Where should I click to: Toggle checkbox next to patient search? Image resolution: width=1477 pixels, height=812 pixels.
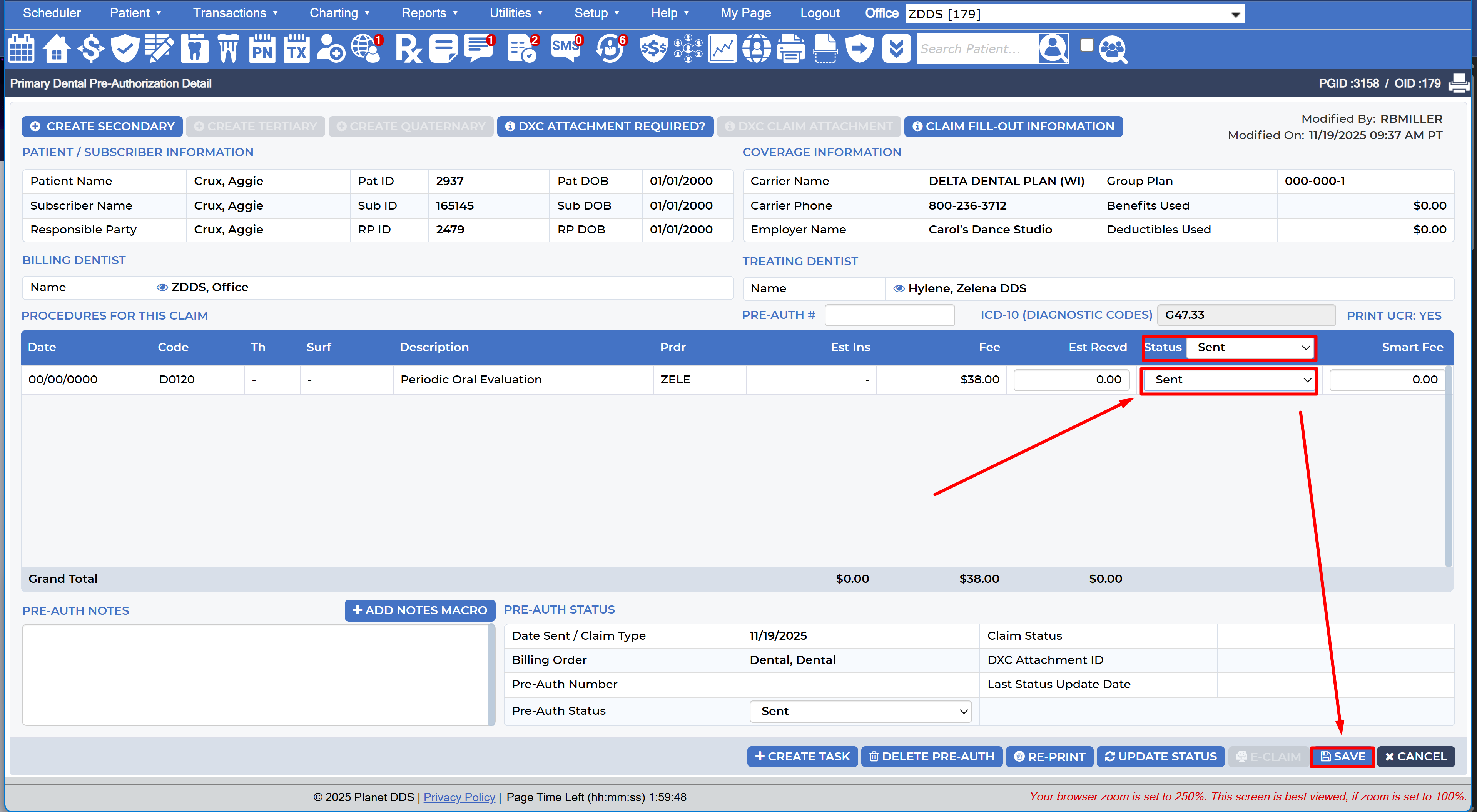click(x=1086, y=45)
